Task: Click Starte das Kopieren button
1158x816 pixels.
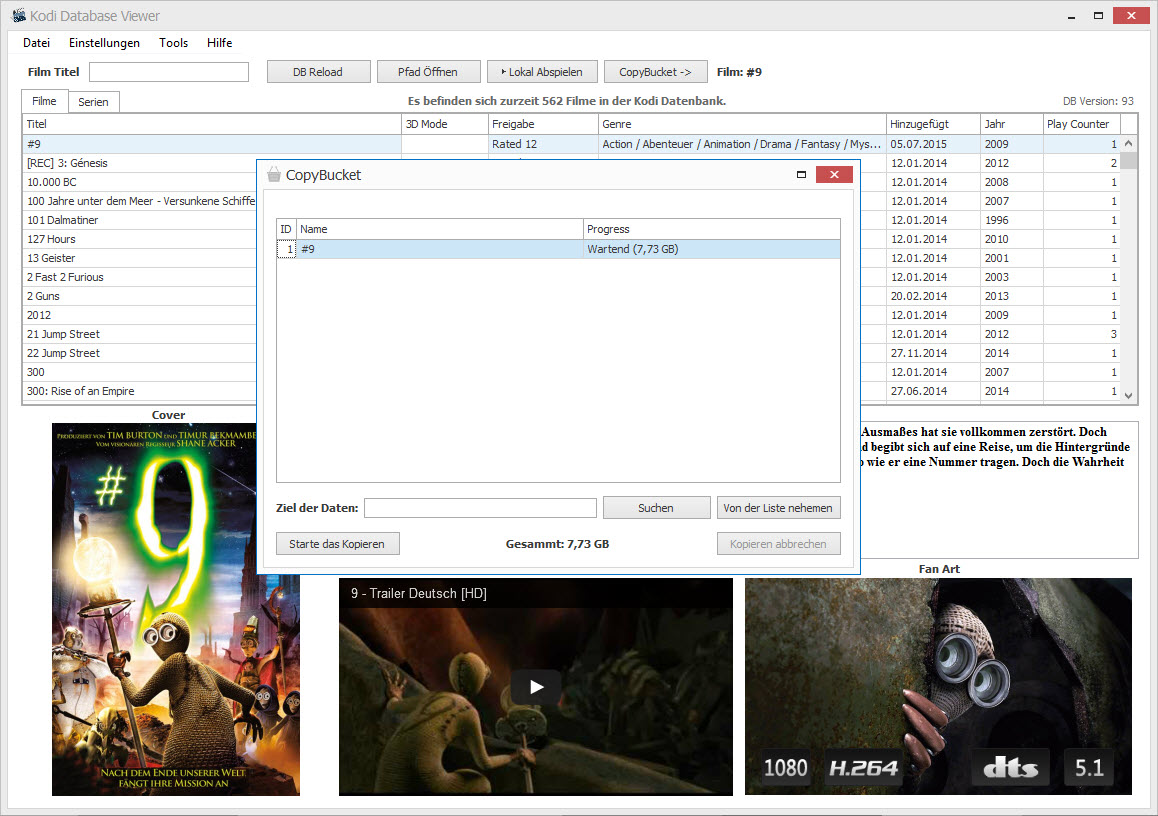Action: click(338, 544)
